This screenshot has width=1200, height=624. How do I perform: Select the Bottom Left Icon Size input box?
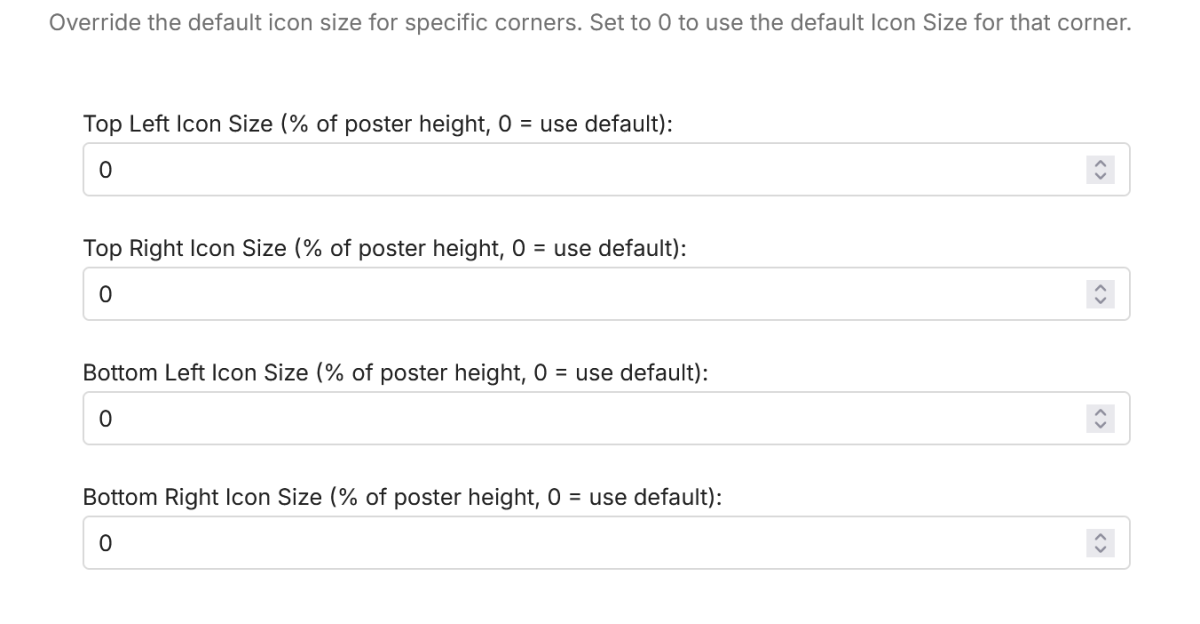click(580, 418)
